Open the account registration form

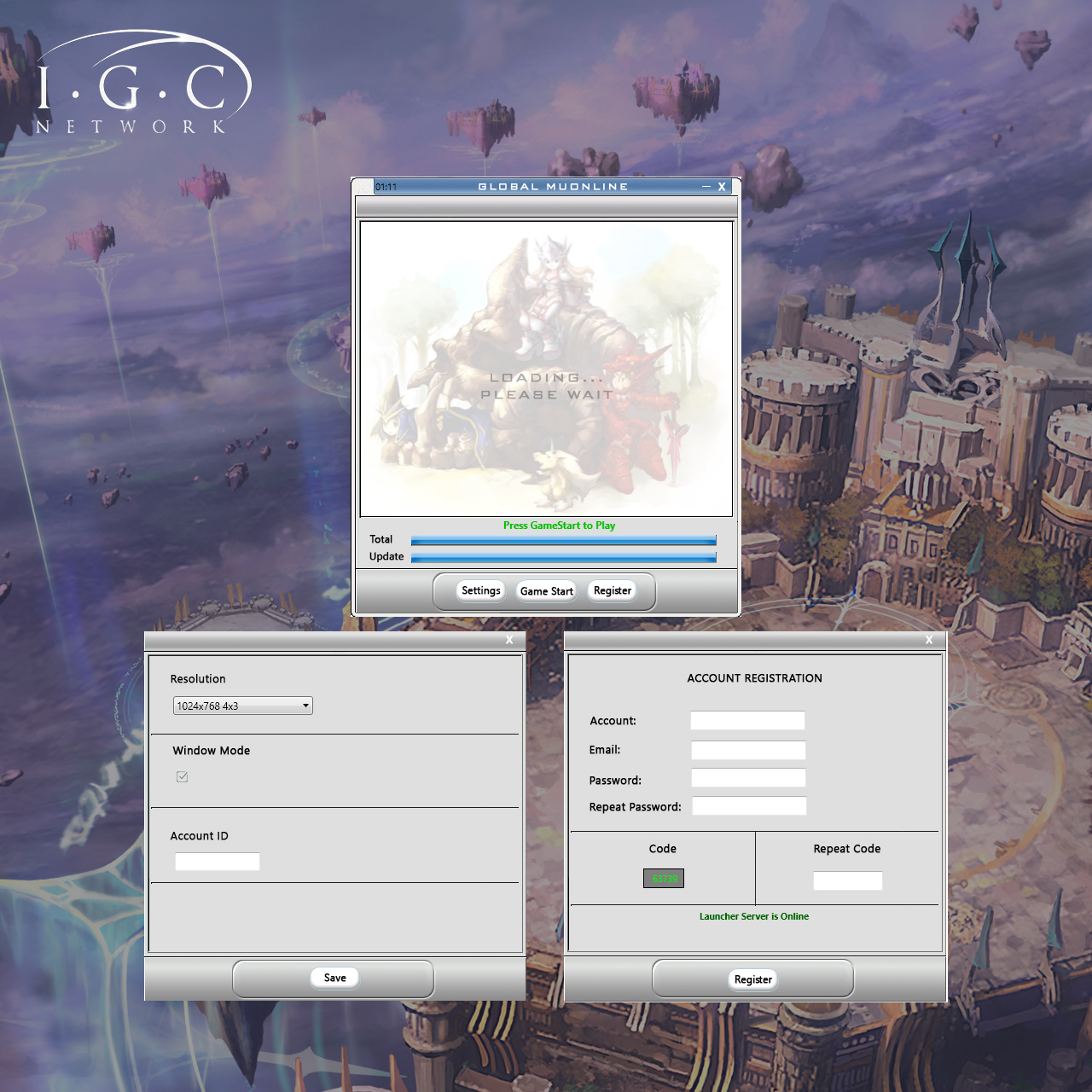pyautogui.click(x=612, y=590)
